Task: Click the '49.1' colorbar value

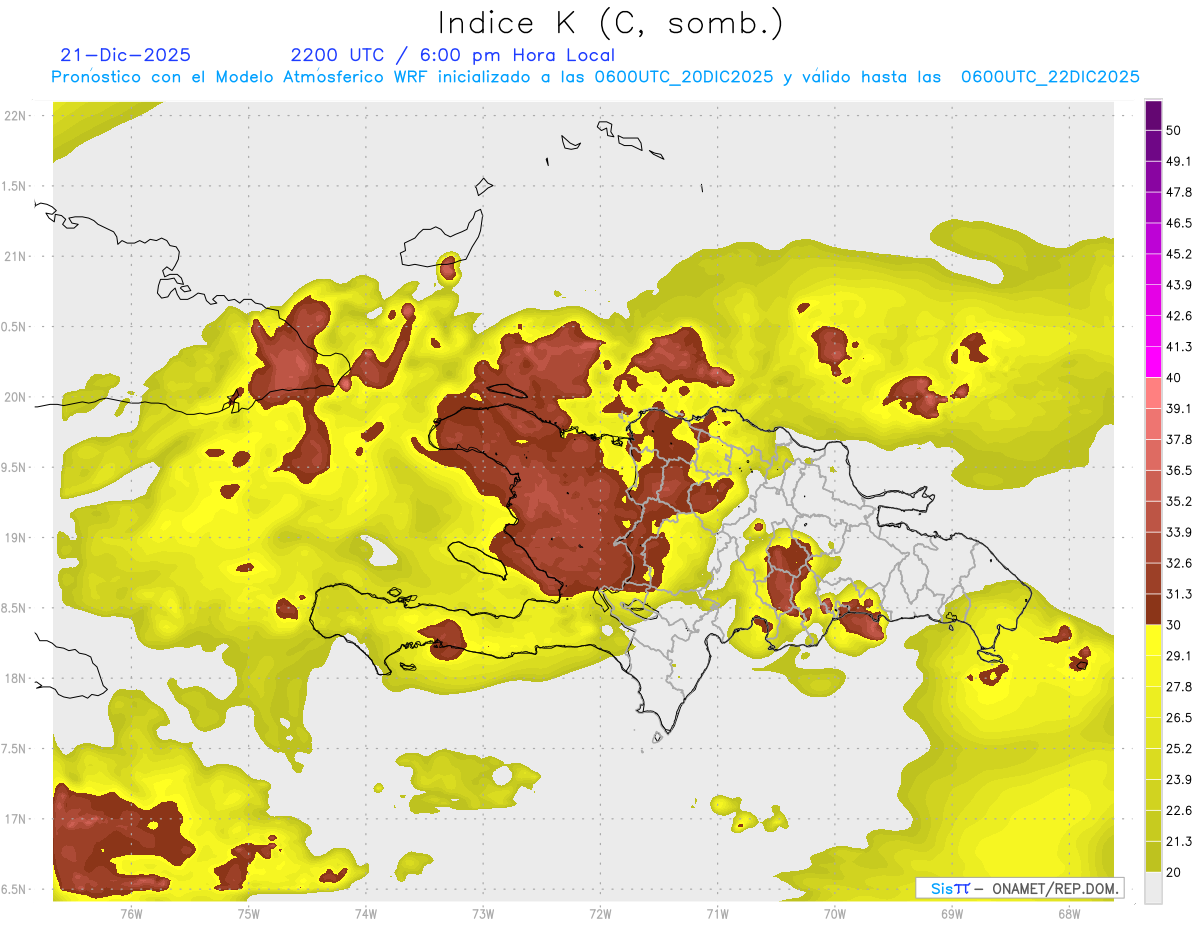Action: (x=1179, y=161)
